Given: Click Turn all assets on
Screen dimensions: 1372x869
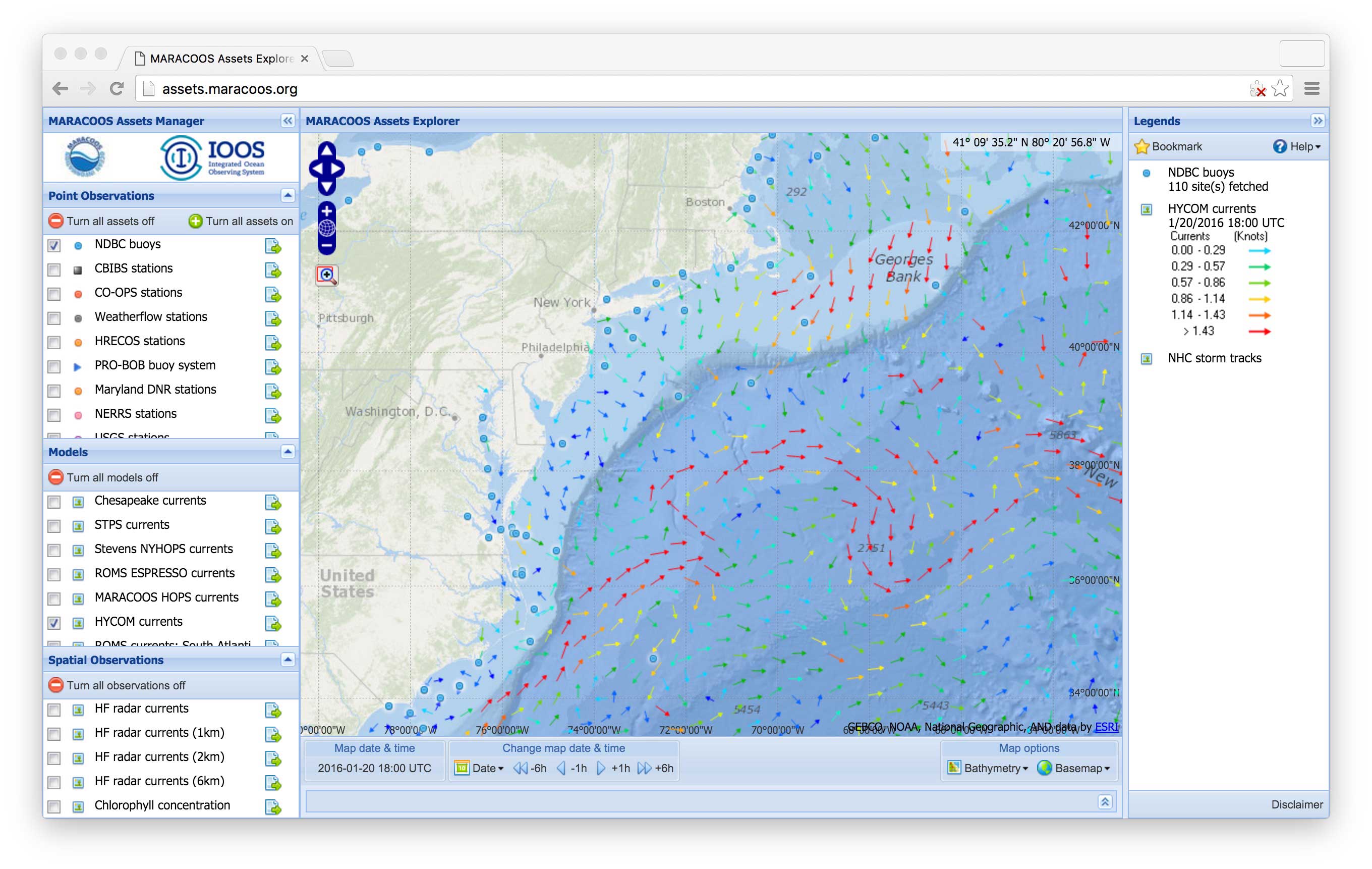Looking at the screenshot, I should tap(241, 221).
